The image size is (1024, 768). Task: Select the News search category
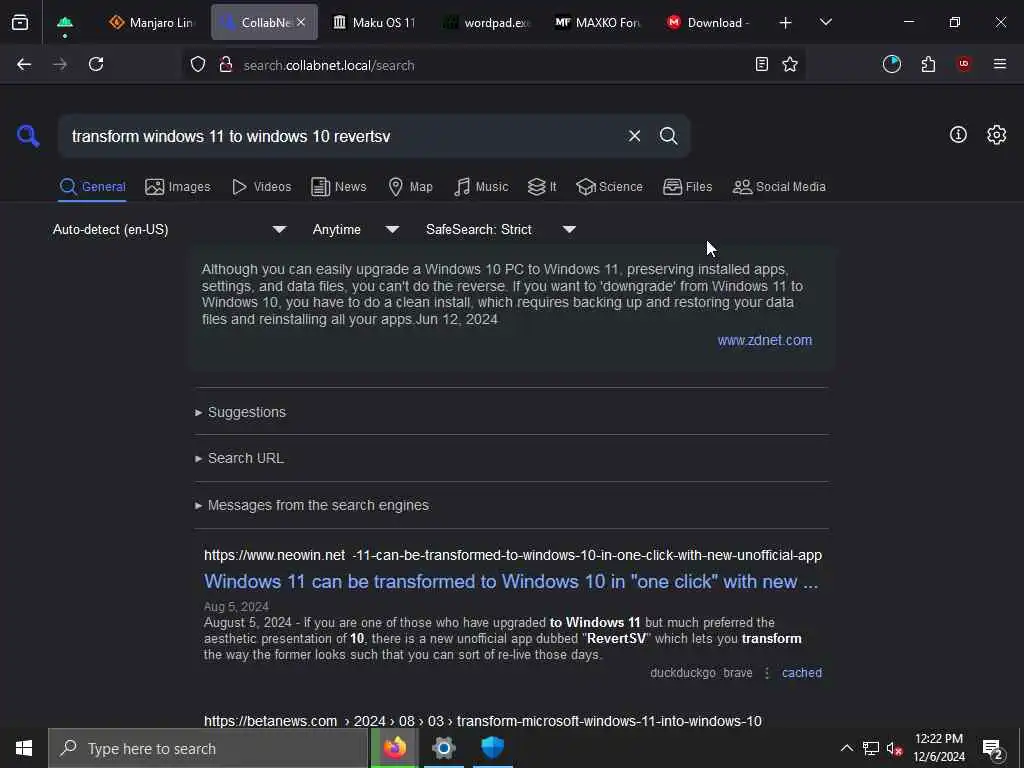point(338,187)
